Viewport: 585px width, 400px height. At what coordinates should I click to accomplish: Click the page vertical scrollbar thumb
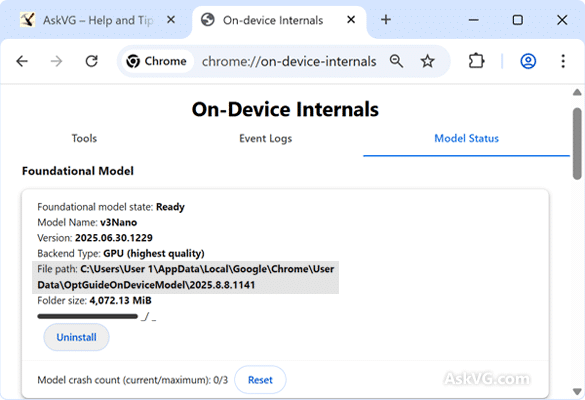point(577,144)
